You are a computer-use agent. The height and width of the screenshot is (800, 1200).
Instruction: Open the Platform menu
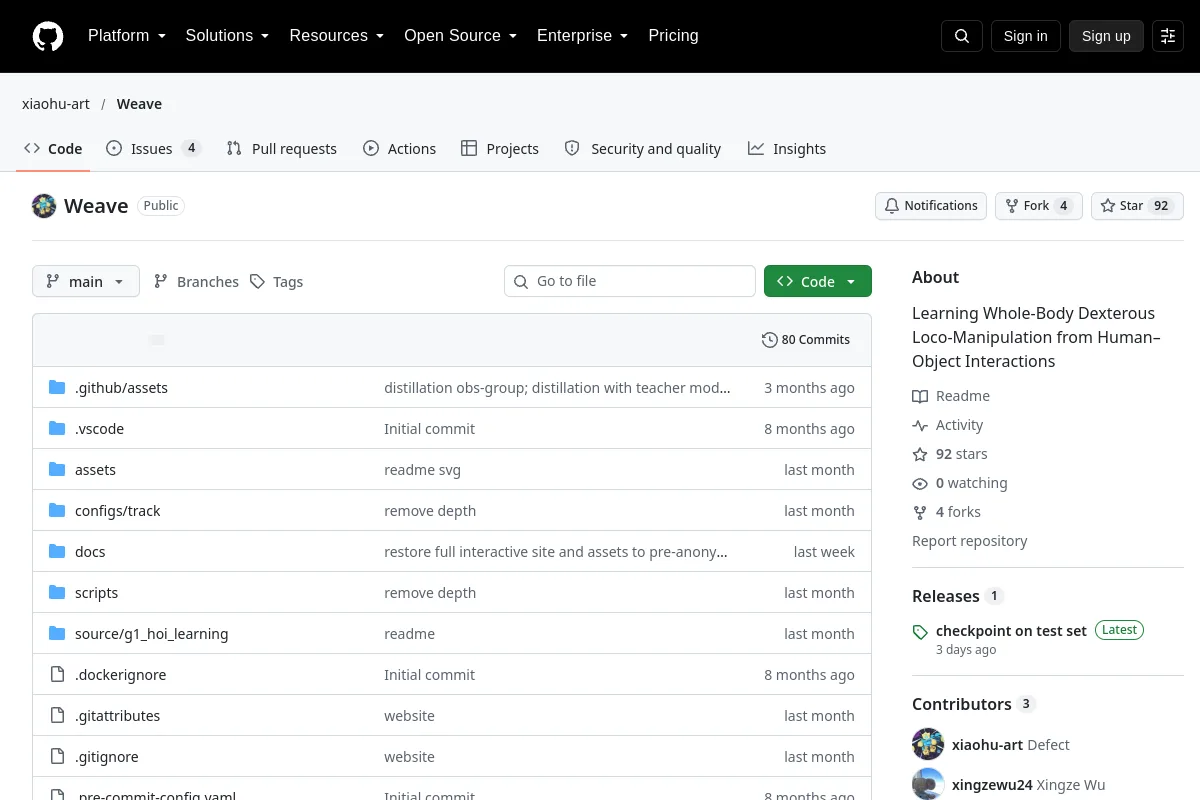[127, 36]
